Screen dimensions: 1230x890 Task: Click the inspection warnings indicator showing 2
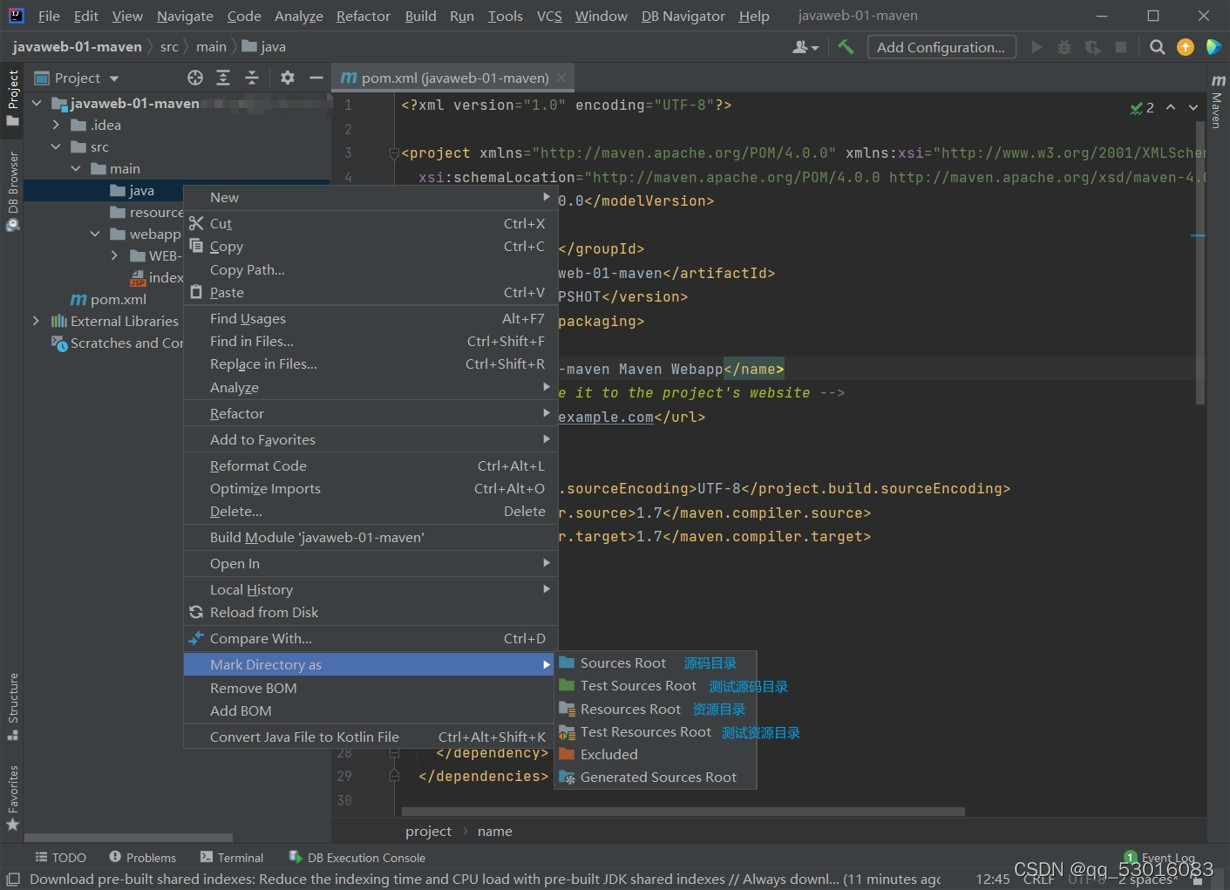pyautogui.click(x=1142, y=108)
